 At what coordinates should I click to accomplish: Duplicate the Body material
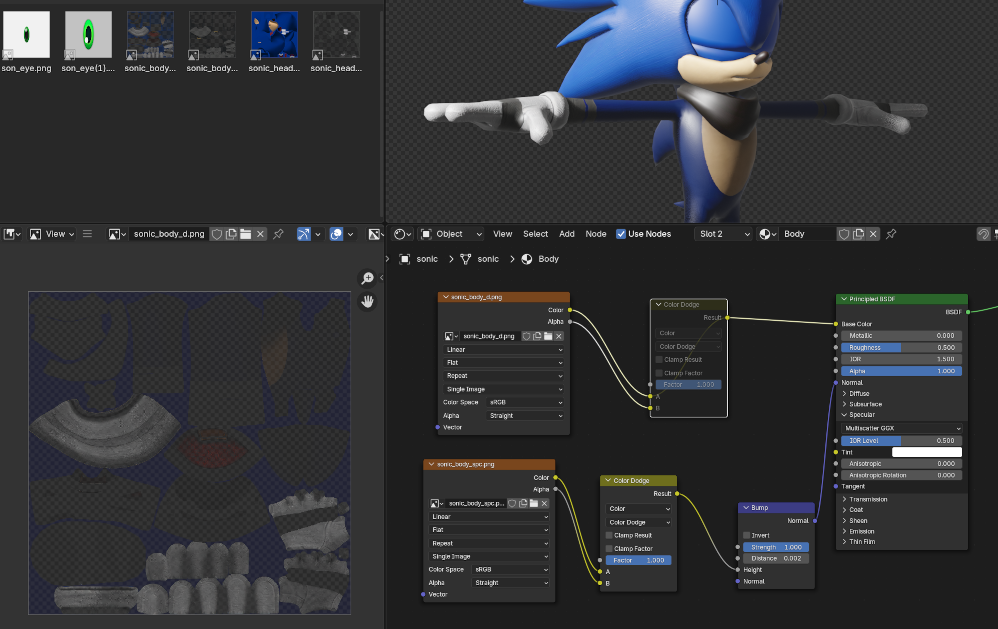coord(859,234)
